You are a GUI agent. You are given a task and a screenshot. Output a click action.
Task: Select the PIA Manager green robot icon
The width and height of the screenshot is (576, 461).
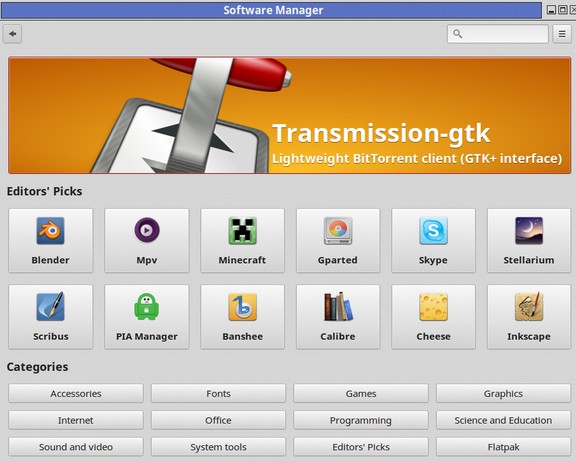click(147, 306)
